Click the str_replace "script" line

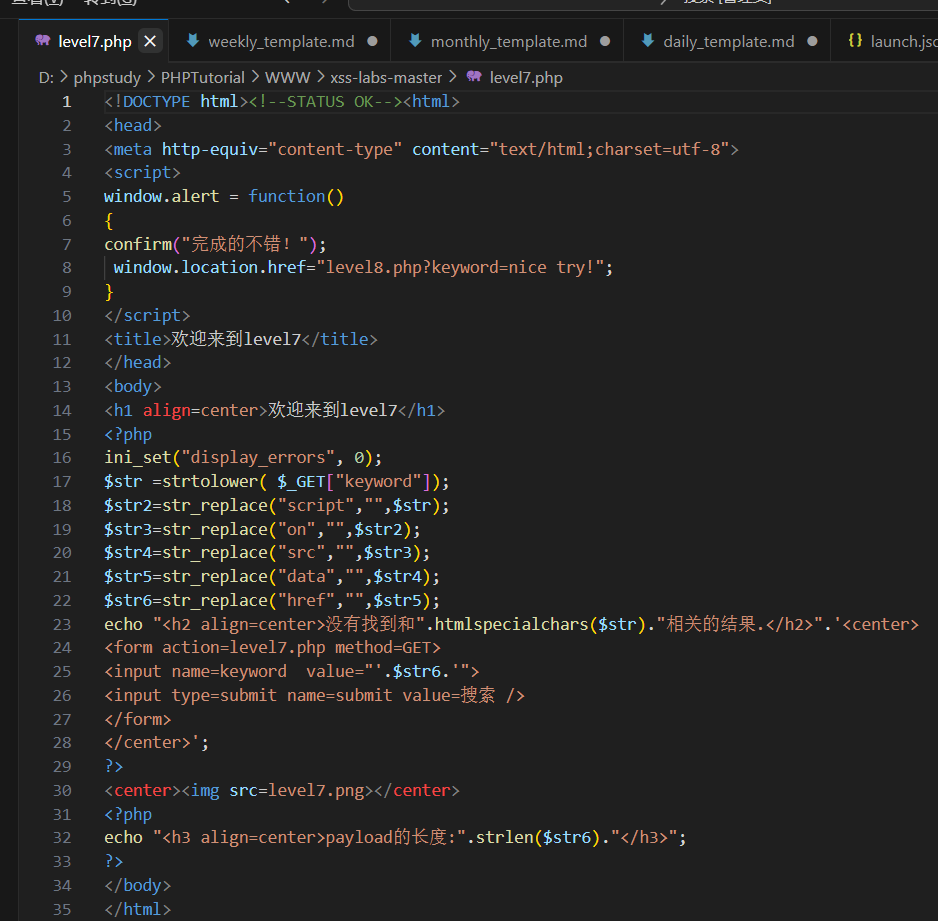[276, 505]
